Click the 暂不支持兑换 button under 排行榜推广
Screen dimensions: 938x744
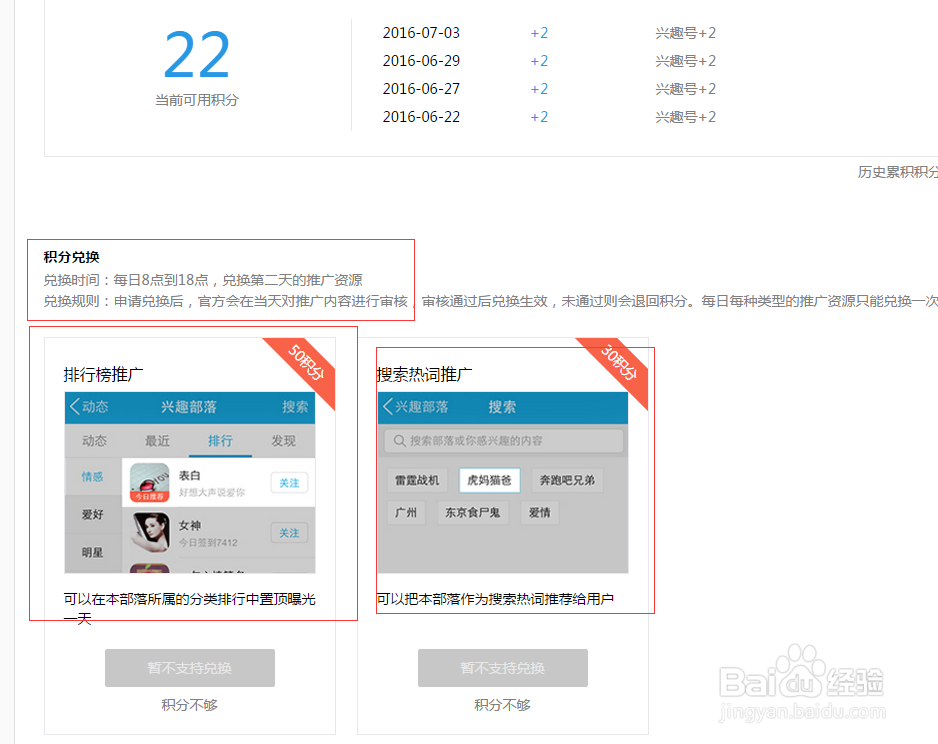189,668
